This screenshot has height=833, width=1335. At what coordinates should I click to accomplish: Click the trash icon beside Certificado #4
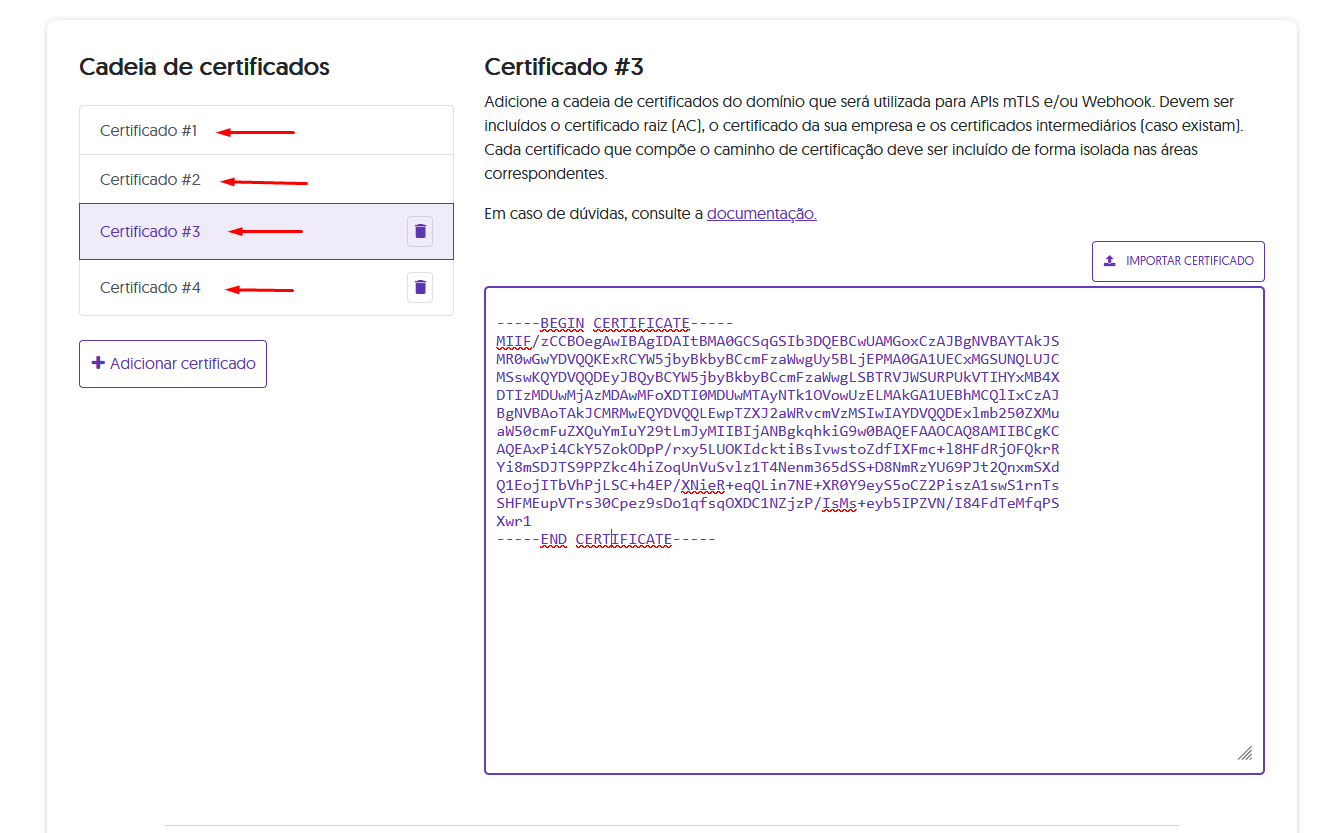tap(420, 288)
